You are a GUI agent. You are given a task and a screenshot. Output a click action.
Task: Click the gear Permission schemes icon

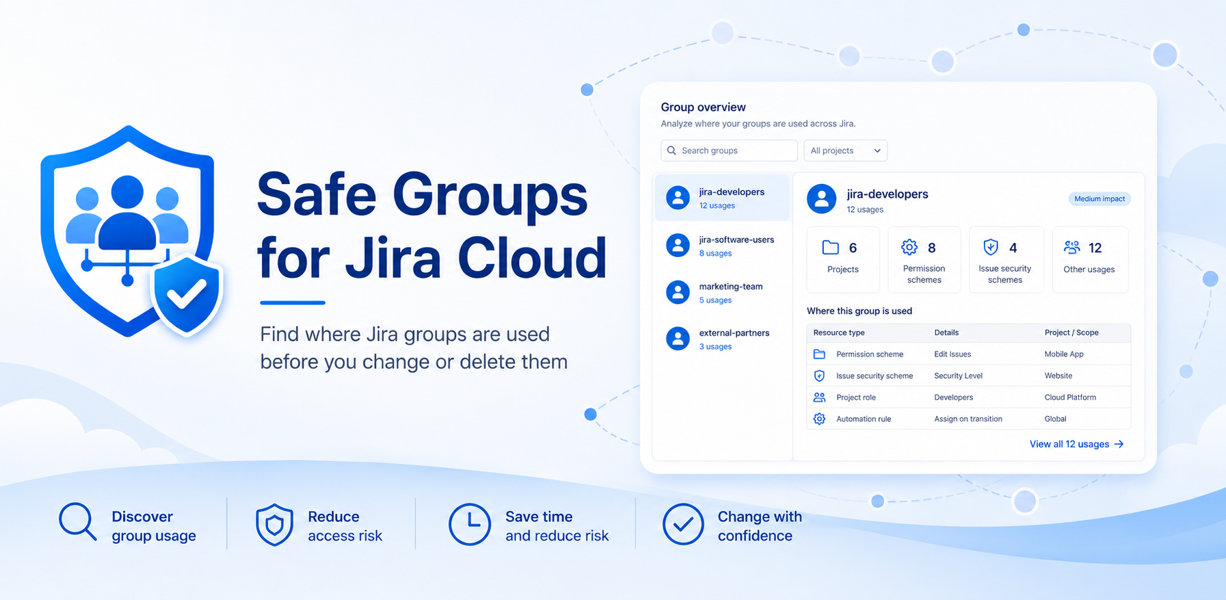tap(909, 247)
